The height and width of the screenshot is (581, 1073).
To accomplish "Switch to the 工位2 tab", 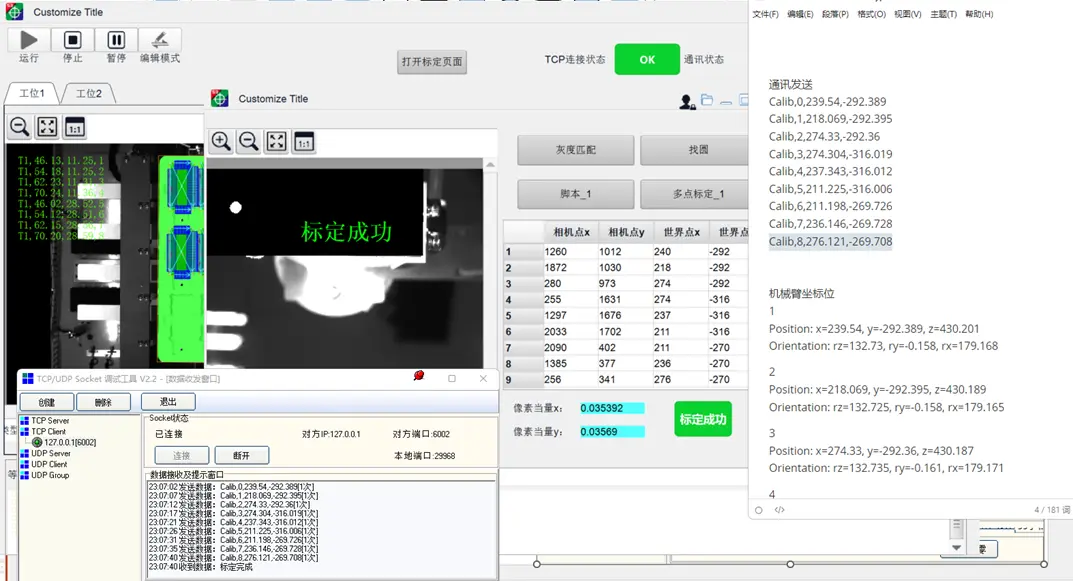I will 89,93.
